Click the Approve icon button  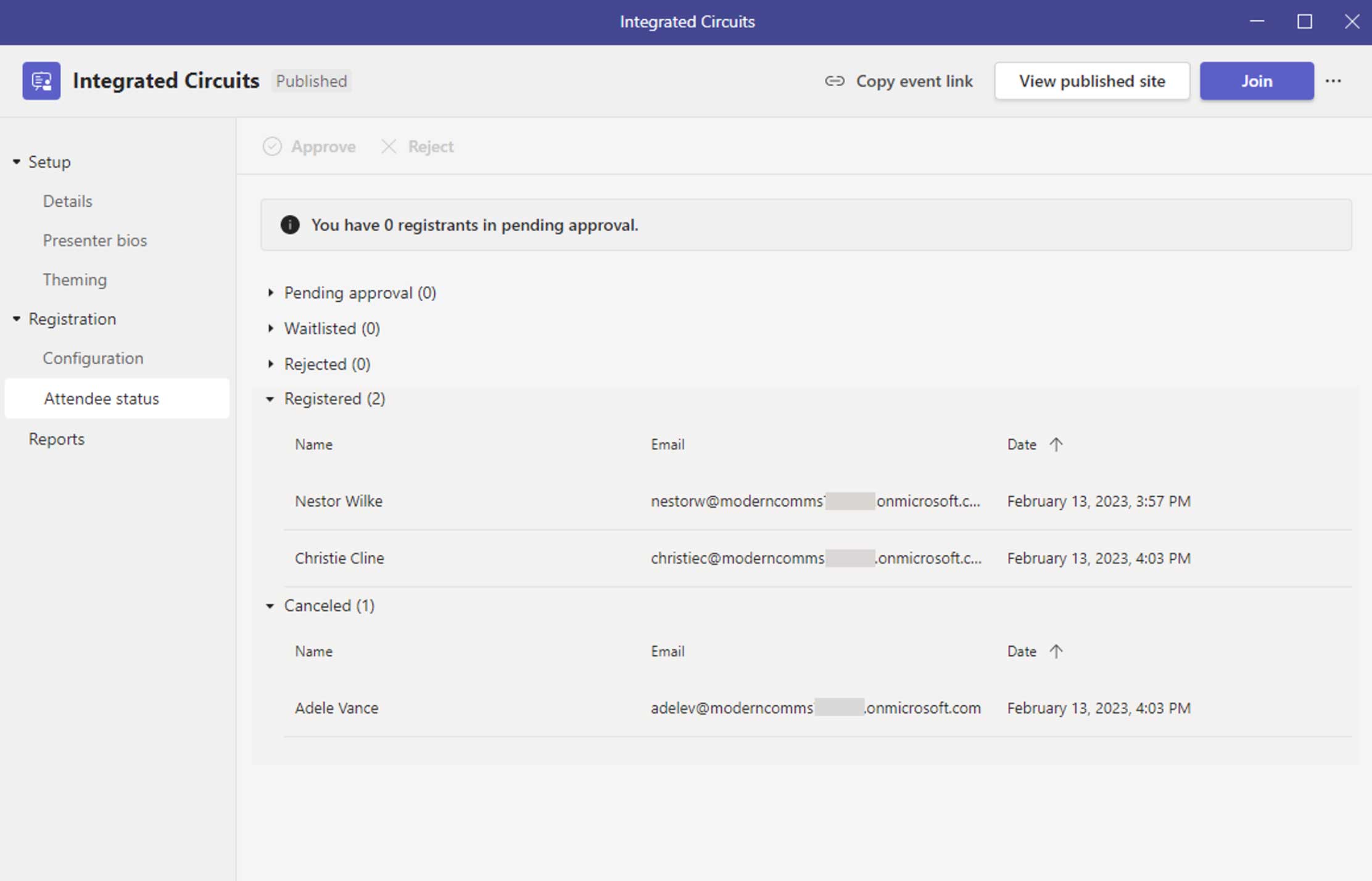pos(271,146)
